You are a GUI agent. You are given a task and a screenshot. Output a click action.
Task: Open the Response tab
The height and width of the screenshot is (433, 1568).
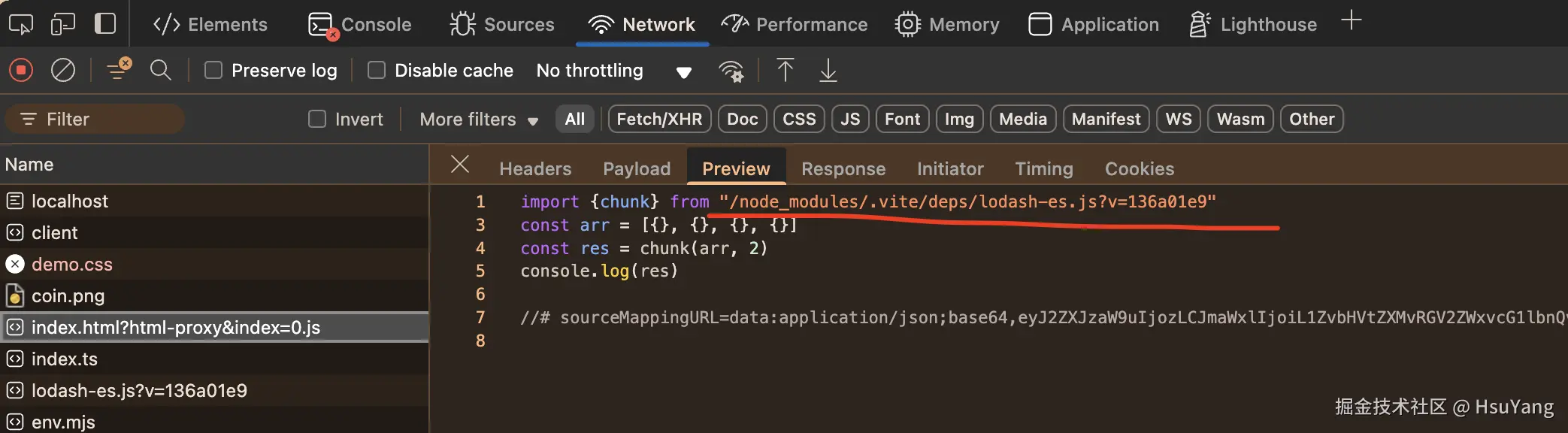[x=843, y=169]
